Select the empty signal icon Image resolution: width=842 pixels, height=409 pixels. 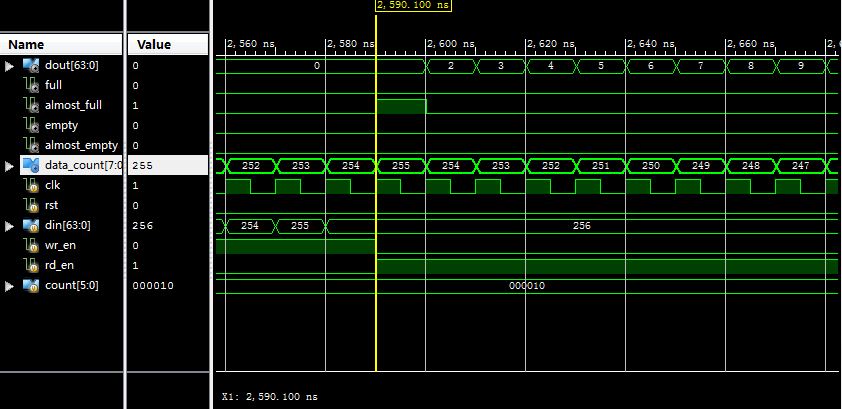[x=31, y=126]
